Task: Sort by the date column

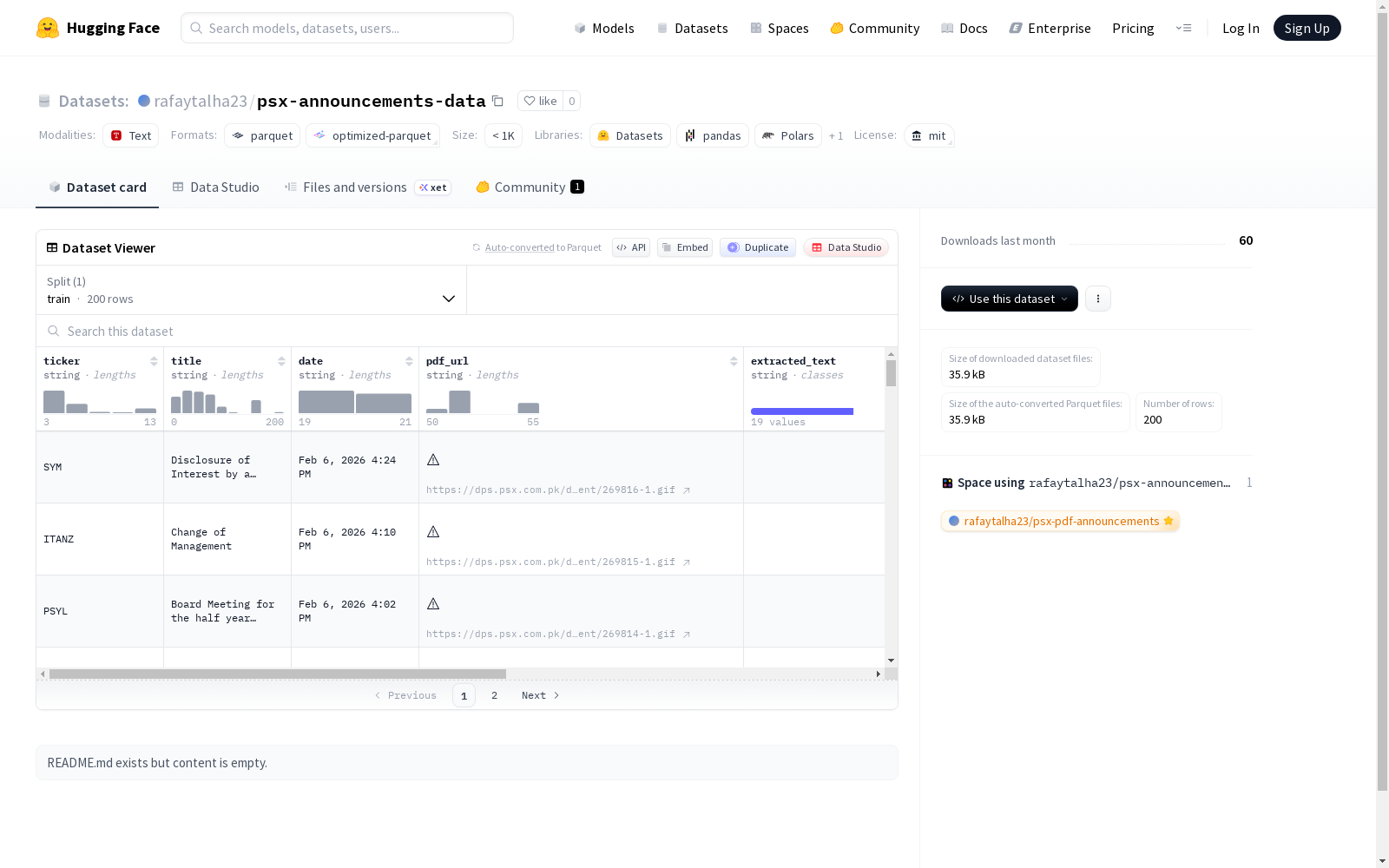Action: [x=409, y=361]
